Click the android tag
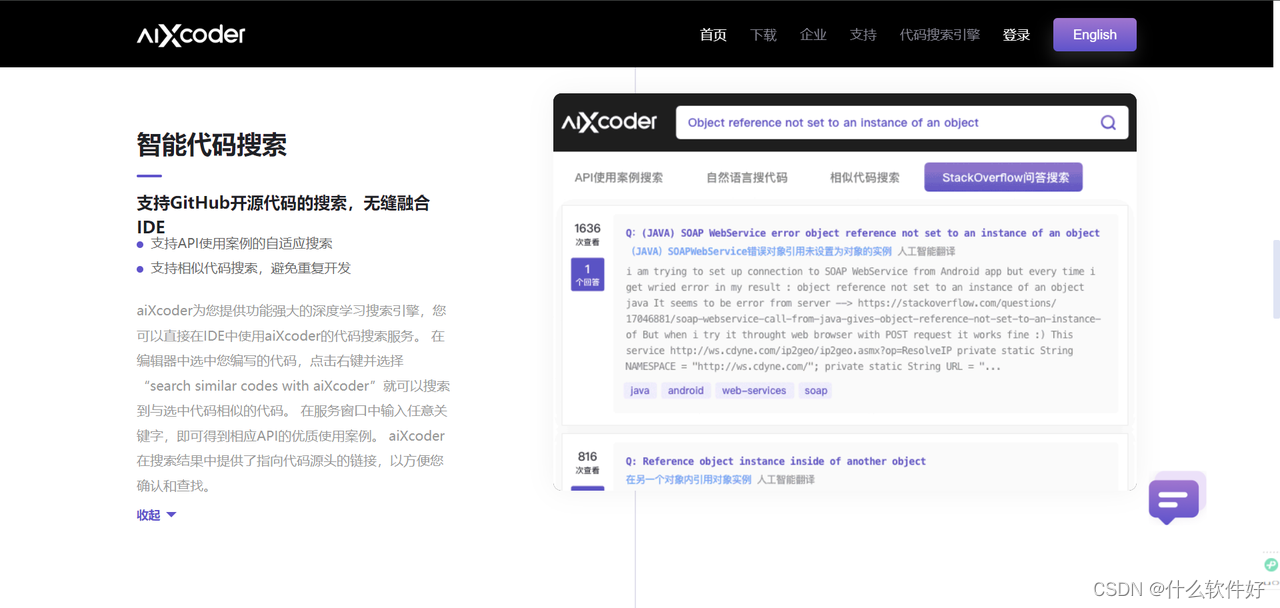 pyautogui.click(x=686, y=391)
